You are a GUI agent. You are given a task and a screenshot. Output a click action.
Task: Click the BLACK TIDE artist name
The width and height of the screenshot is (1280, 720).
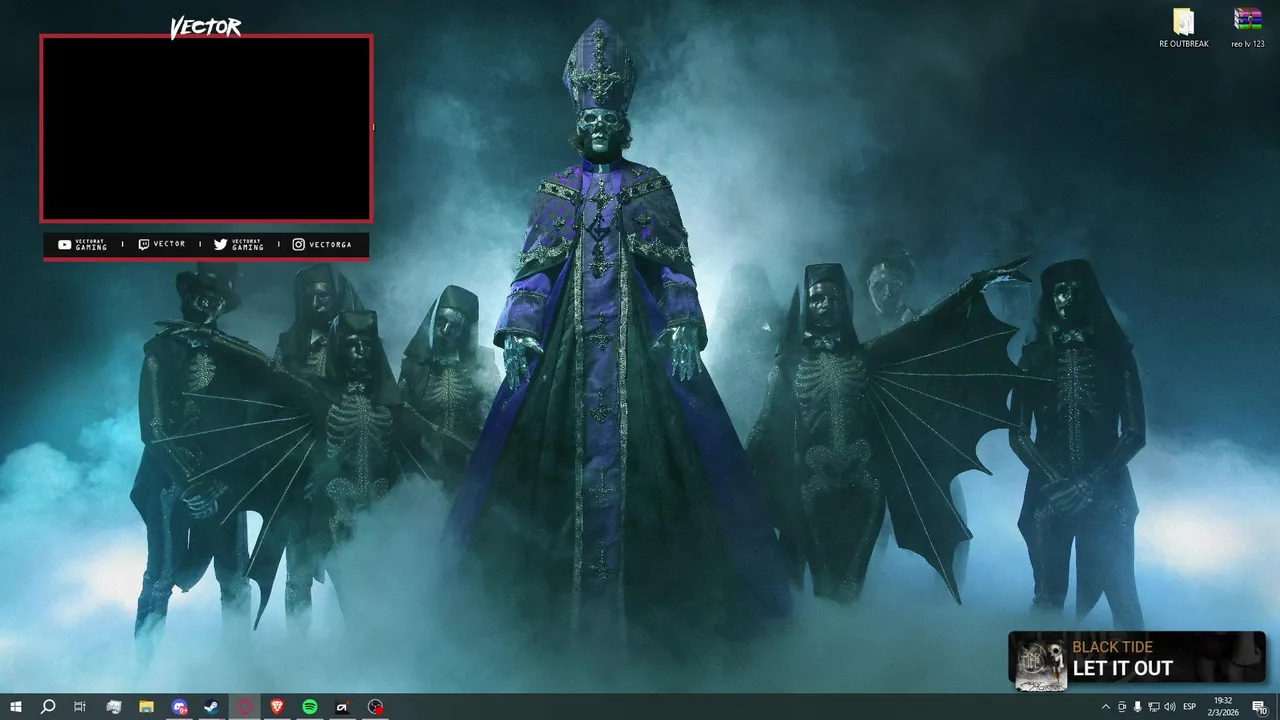(1113, 647)
